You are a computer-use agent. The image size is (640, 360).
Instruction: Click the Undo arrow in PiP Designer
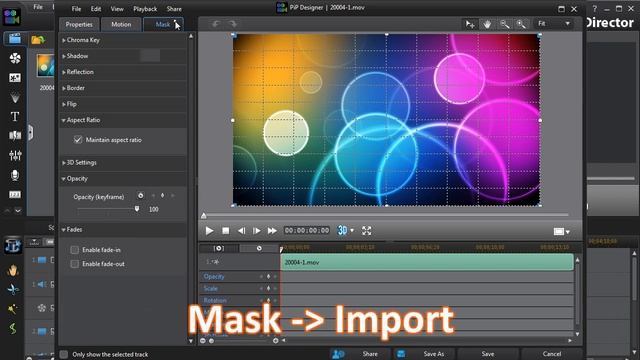(216, 24)
